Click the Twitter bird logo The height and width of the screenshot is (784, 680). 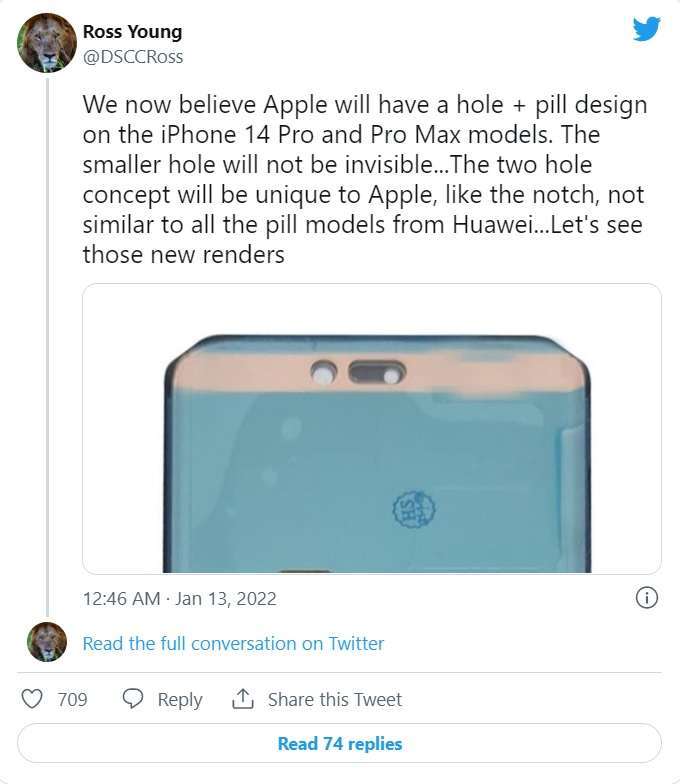[x=646, y=29]
